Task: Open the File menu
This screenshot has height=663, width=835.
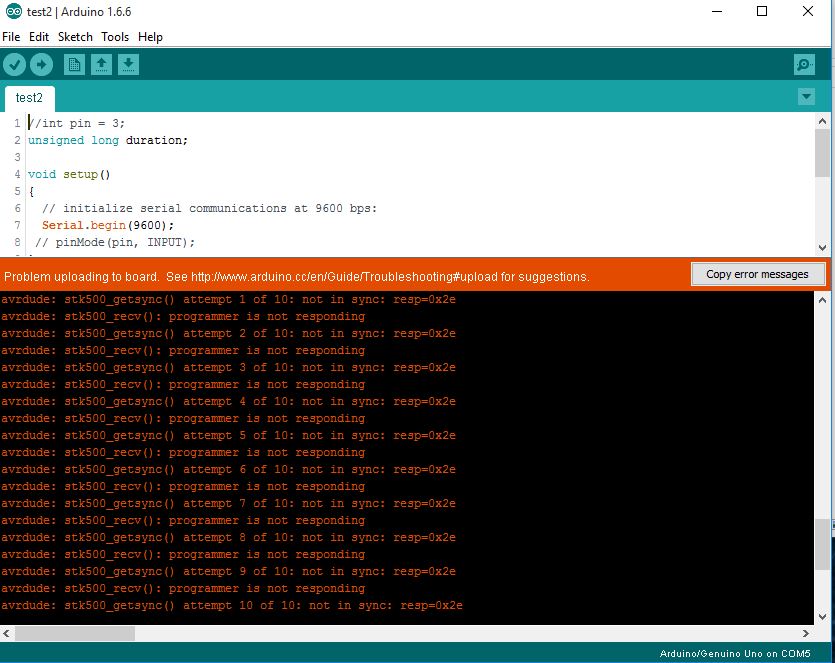Action: pyautogui.click(x=11, y=37)
